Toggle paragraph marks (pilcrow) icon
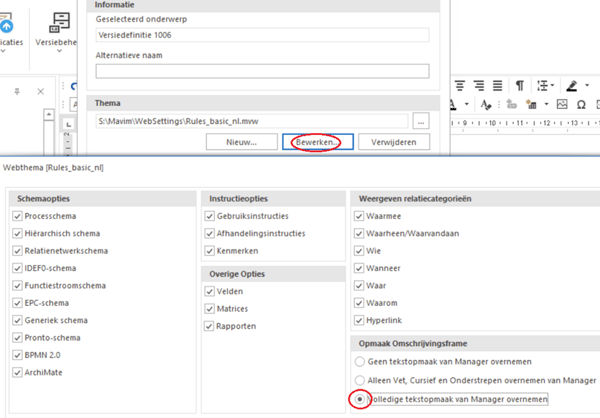Image resolution: width=600 pixels, height=418 pixels. click(519, 85)
